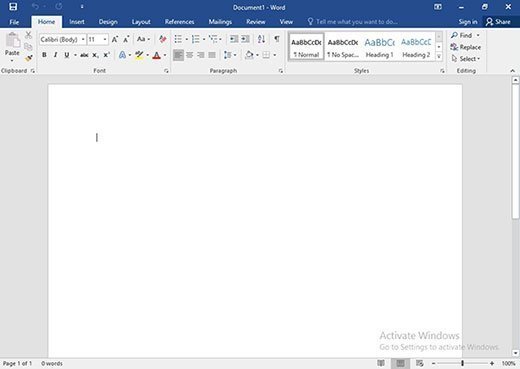This screenshot has width=520, height=369.
Task: Switch to the Design tab
Action: click(x=108, y=22)
